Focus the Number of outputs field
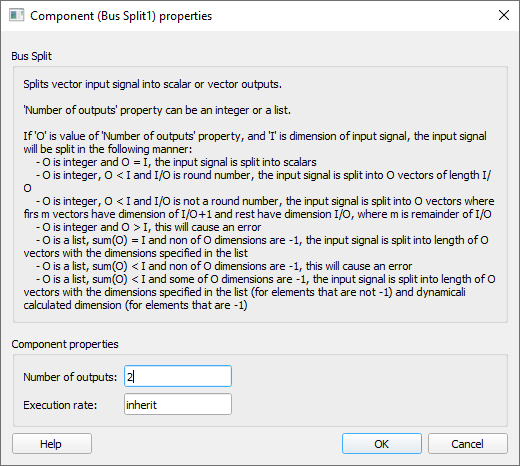The height and width of the screenshot is (466, 520). tap(178, 376)
